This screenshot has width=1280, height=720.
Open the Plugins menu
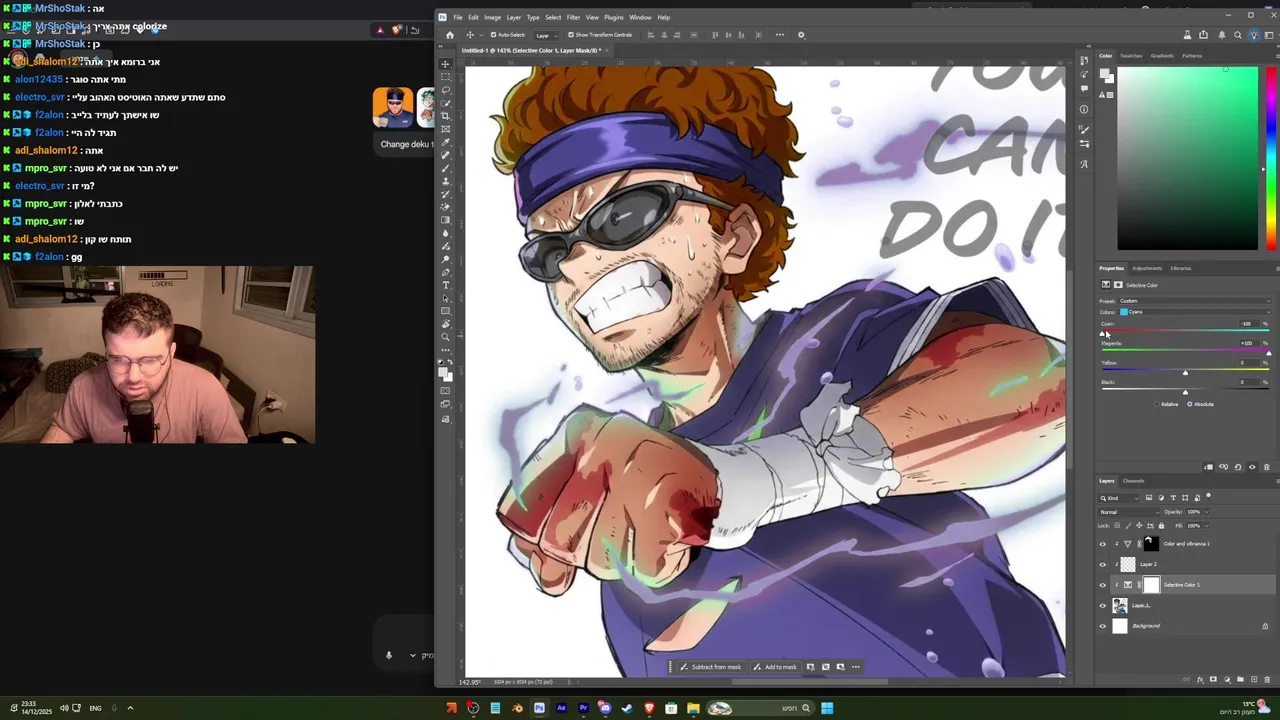click(x=613, y=17)
